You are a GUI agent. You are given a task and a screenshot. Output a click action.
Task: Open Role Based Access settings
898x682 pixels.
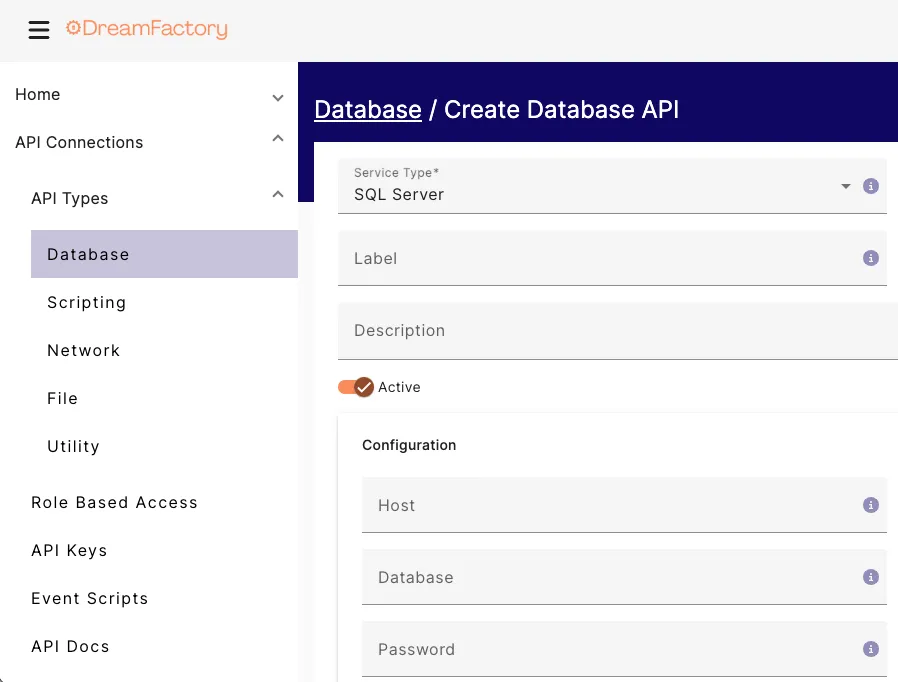pos(114,502)
